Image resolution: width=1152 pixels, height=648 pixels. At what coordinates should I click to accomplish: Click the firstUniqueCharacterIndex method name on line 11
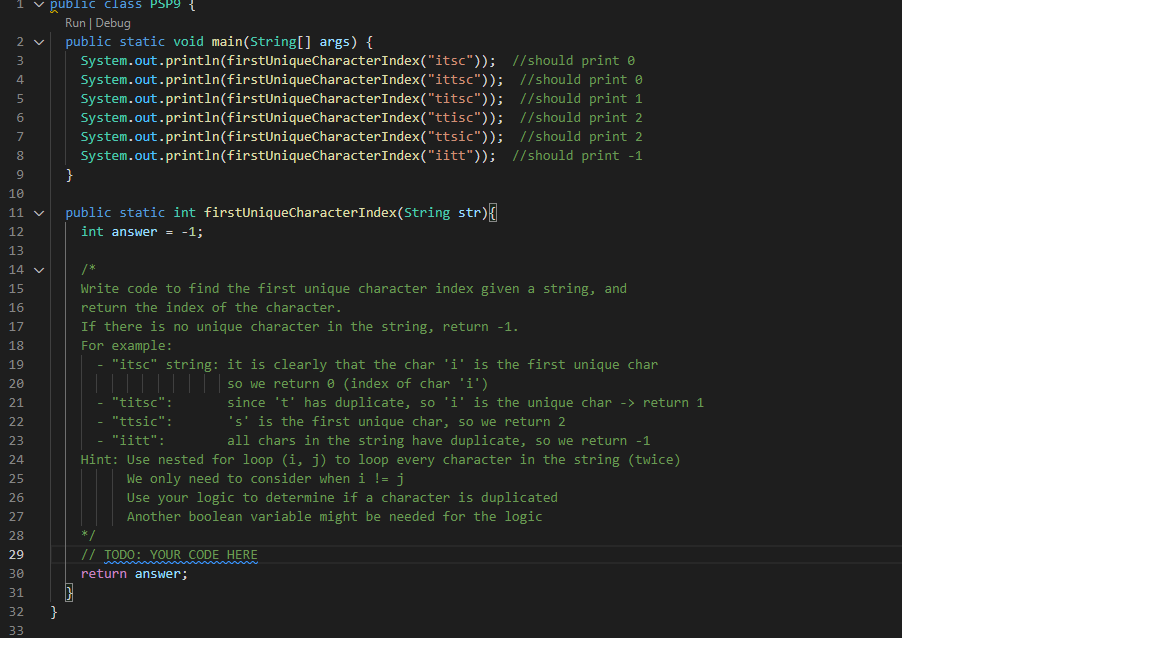point(300,212)
